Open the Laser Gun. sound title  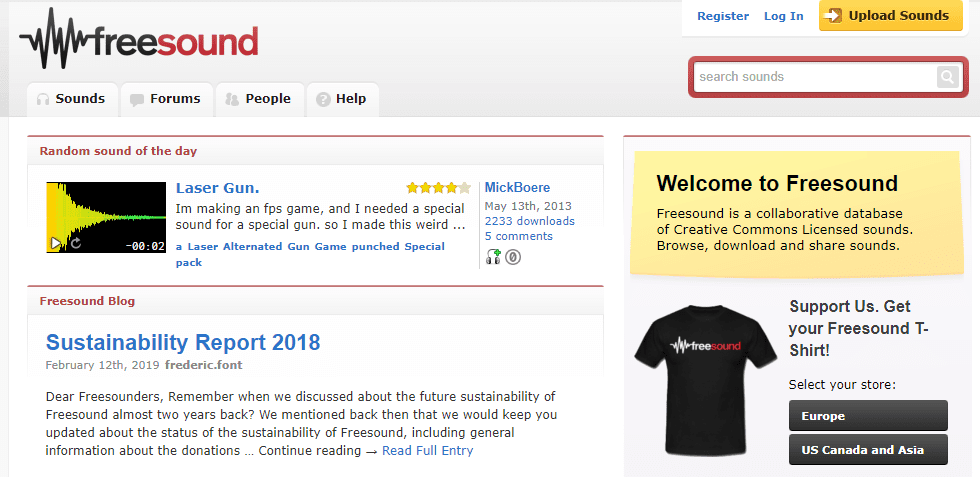pyautogui.click(x=218, y=188)
